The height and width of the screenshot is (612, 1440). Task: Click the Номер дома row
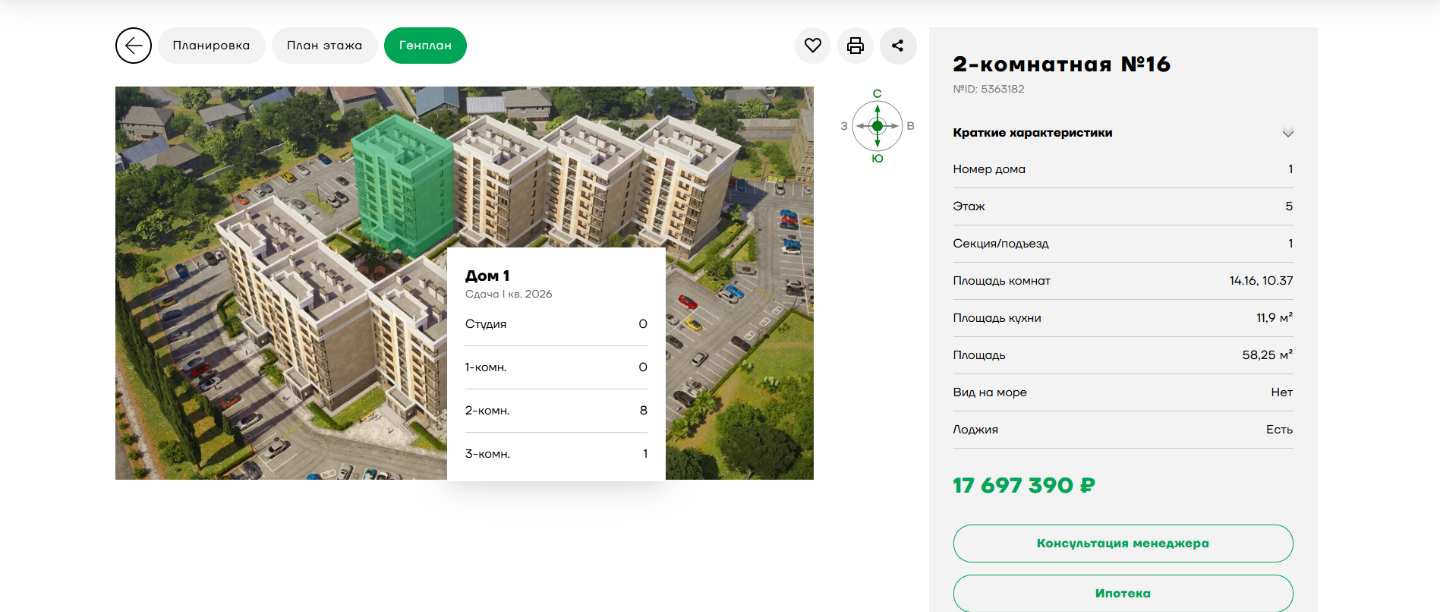(1123, 169)
